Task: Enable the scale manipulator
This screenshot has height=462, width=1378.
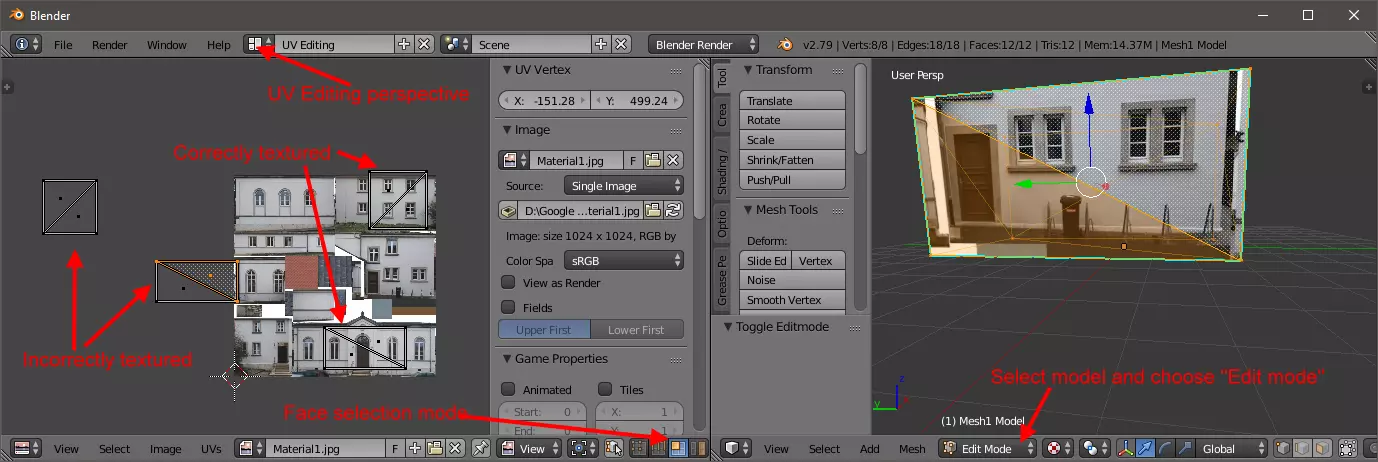Action: [1186, 449]
